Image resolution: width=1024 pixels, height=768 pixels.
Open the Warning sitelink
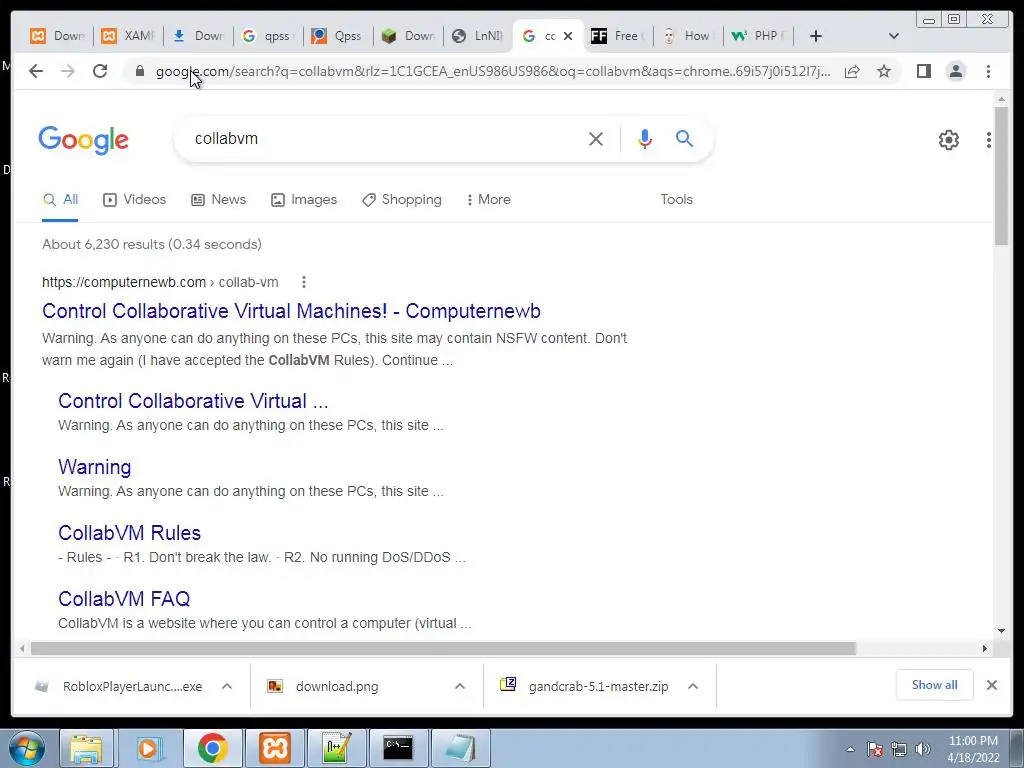coord(95,467)
